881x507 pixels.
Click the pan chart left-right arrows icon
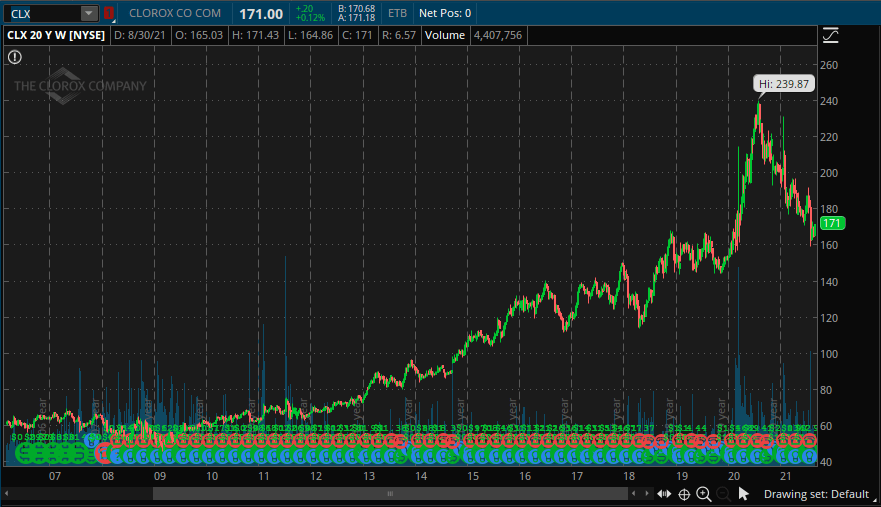tap(664, 494)
